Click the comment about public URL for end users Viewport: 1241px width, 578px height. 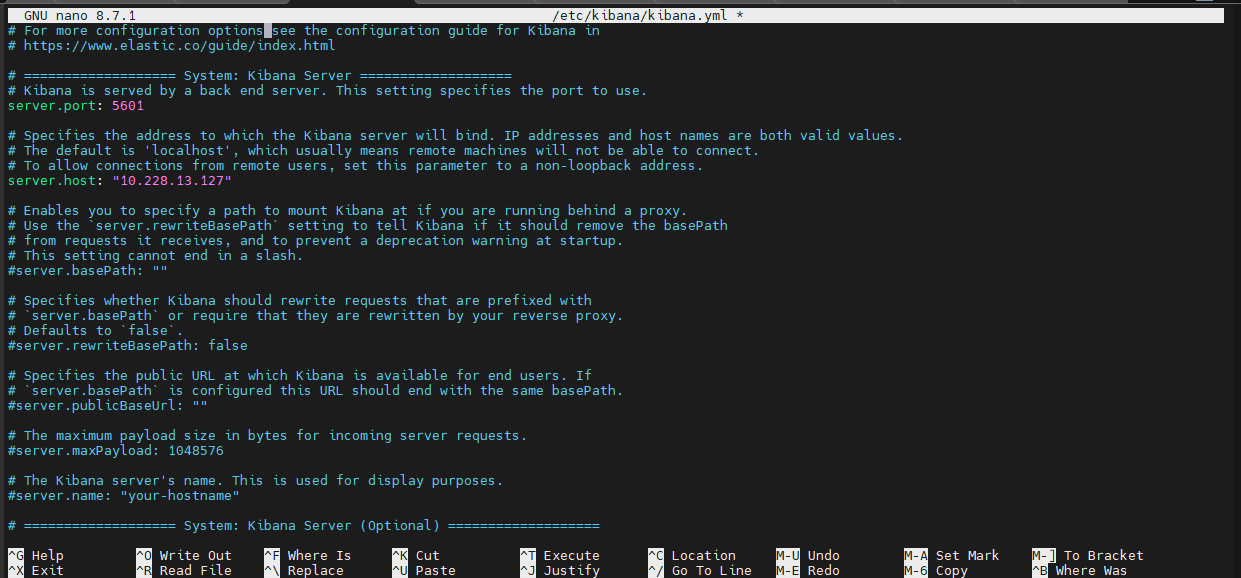coord(300,376)
